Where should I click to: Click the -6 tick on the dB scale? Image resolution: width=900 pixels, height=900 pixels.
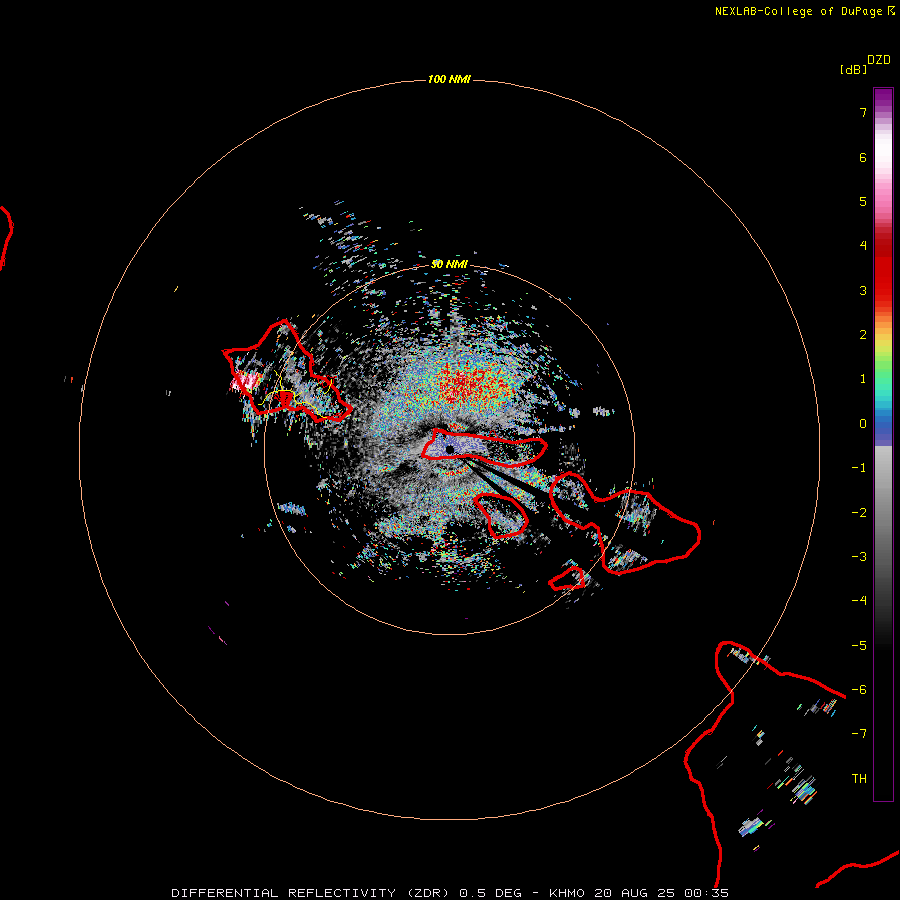859,690
